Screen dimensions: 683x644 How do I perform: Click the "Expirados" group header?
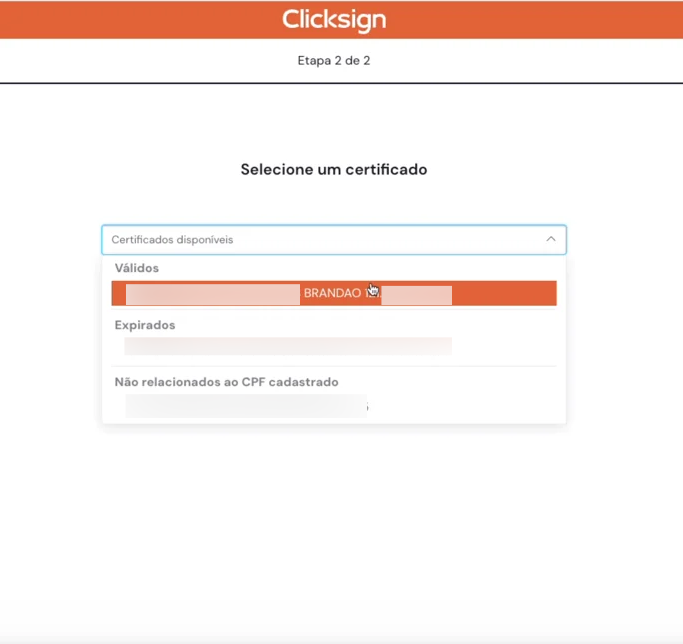[x=145, y=325]
